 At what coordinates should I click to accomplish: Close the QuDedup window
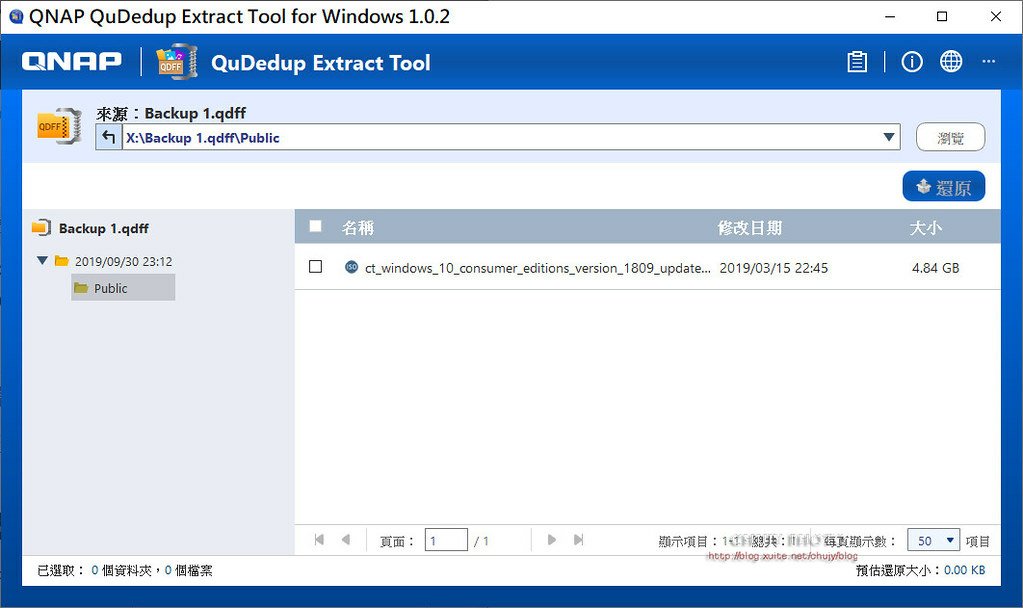click(996, 16)
